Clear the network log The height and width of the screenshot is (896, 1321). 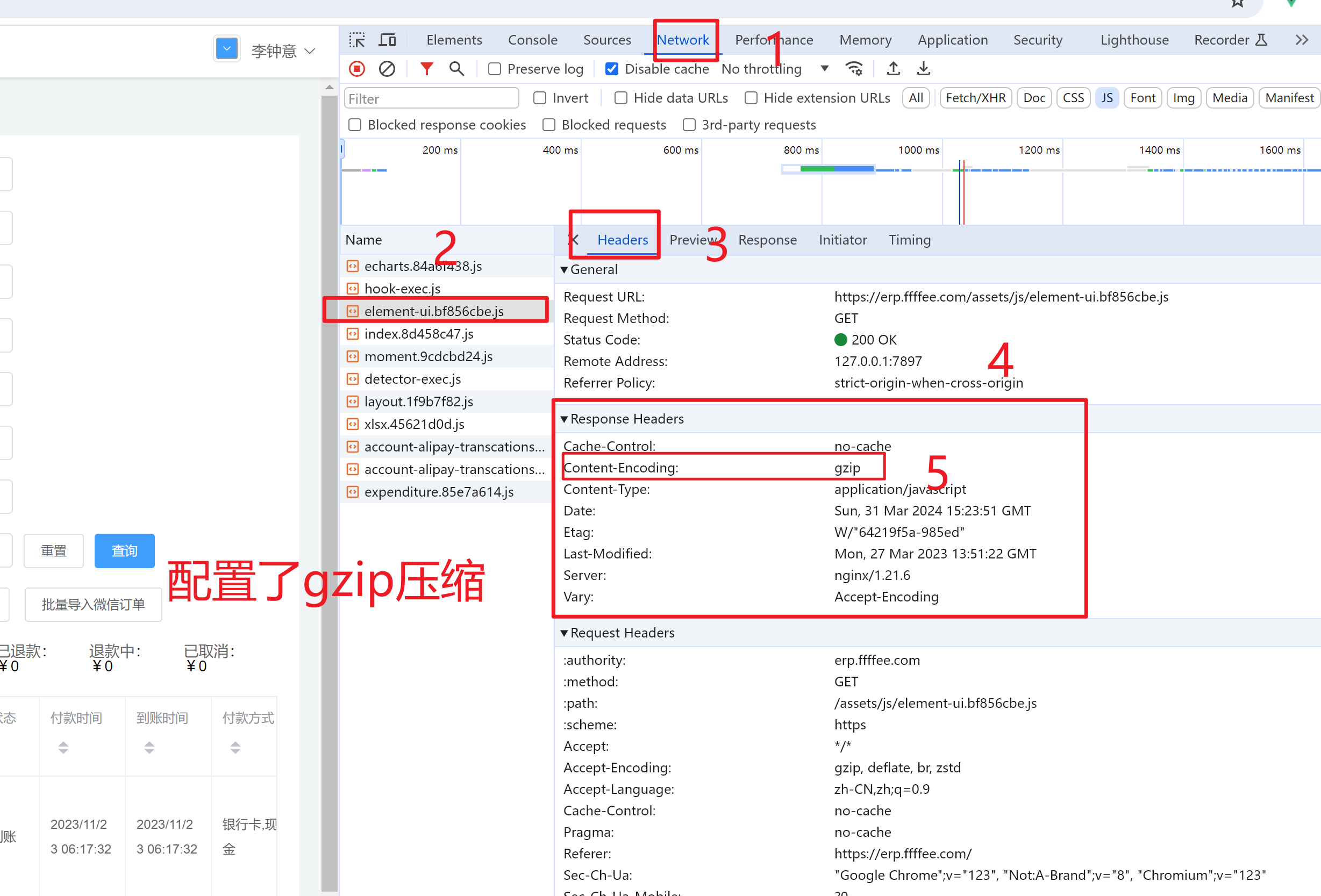coord(387,69)
